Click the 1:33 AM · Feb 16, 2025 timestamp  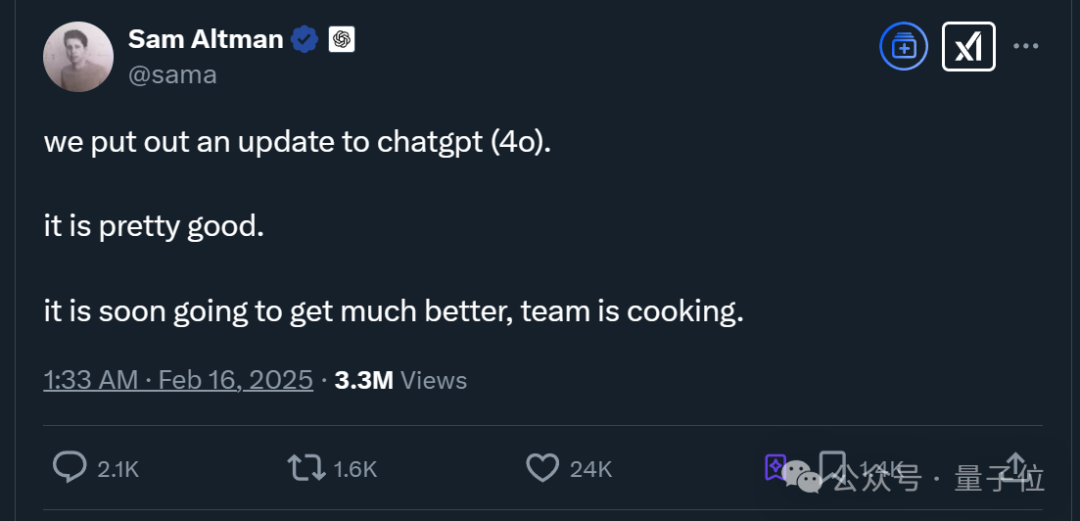pyautogui.click(x=178, y=380)
